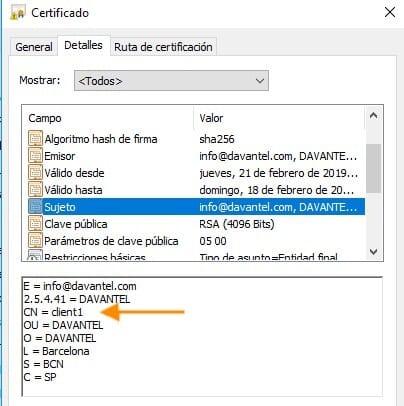Click icon beside Parámetros de clave pública
Image resolution: width=404 pixels, height=406 pixels.
(x=35, y=241)
